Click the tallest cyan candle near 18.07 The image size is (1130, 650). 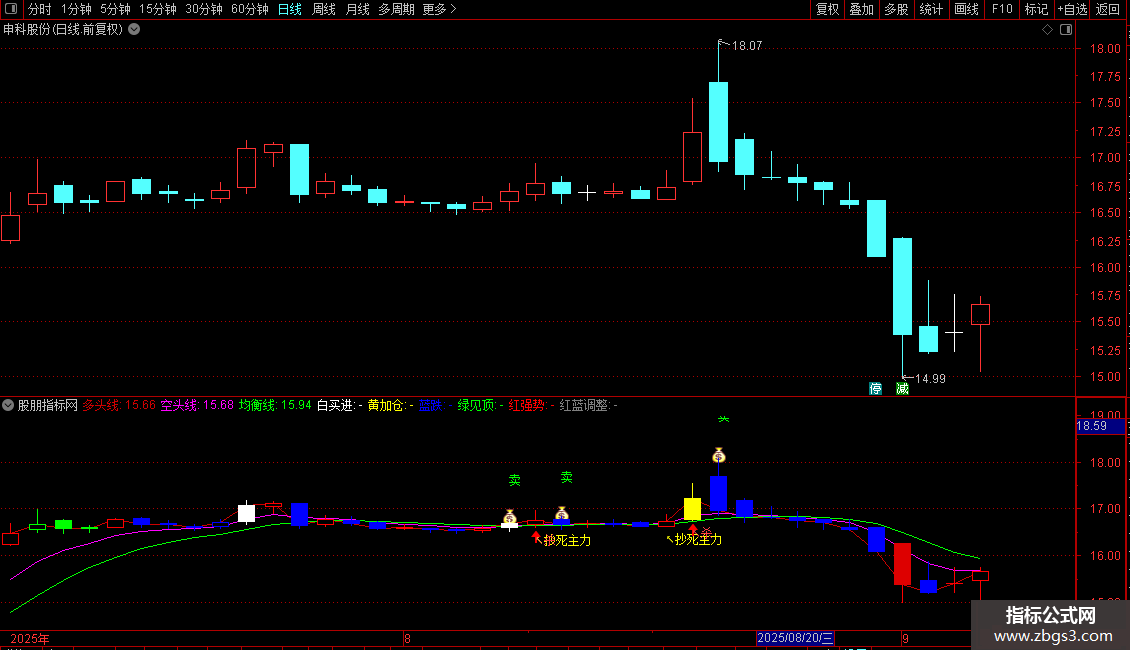click(719, 122)
